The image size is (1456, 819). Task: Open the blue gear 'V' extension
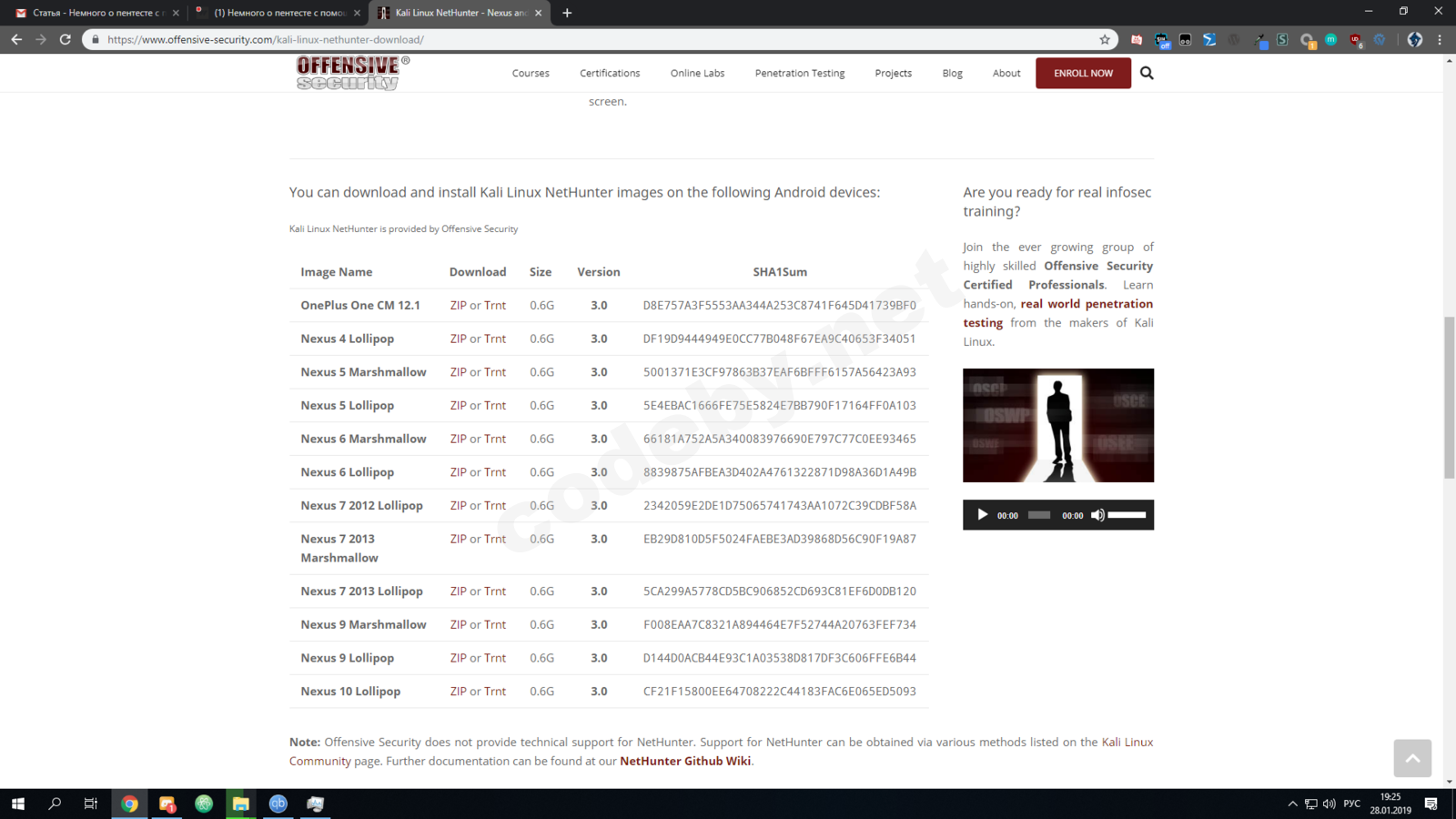tap(1380, 39)
